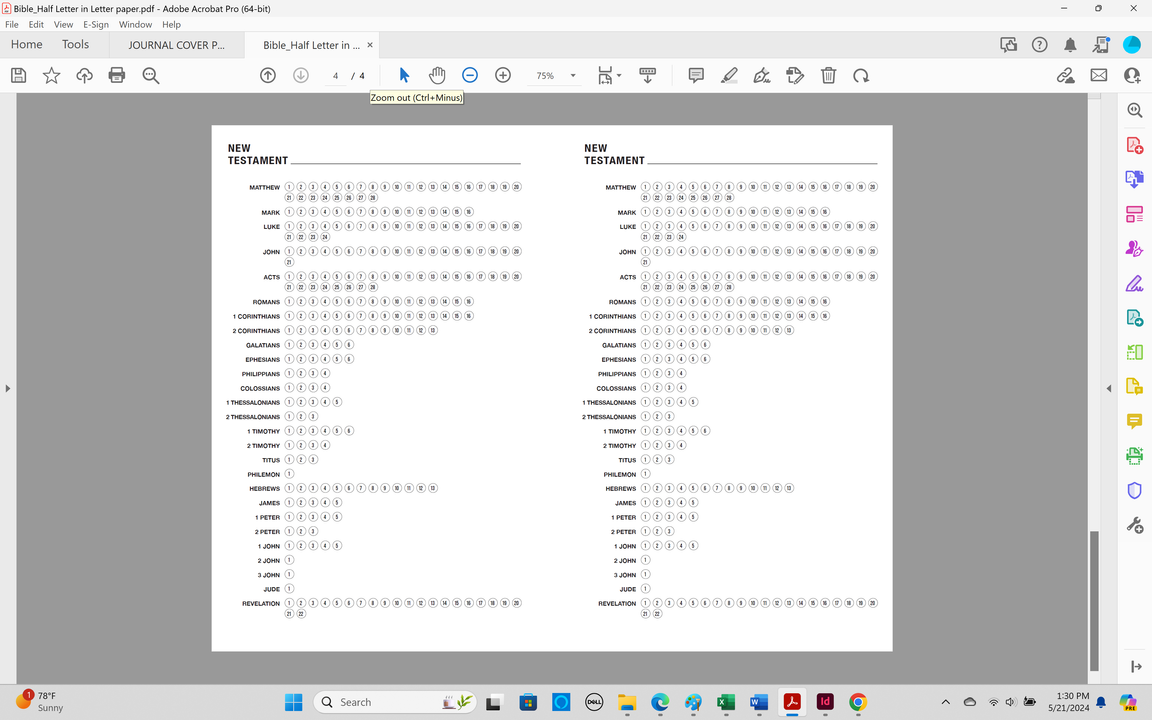Toggle the selection arrow tool

pyautogui.click(x=404, y=75)
